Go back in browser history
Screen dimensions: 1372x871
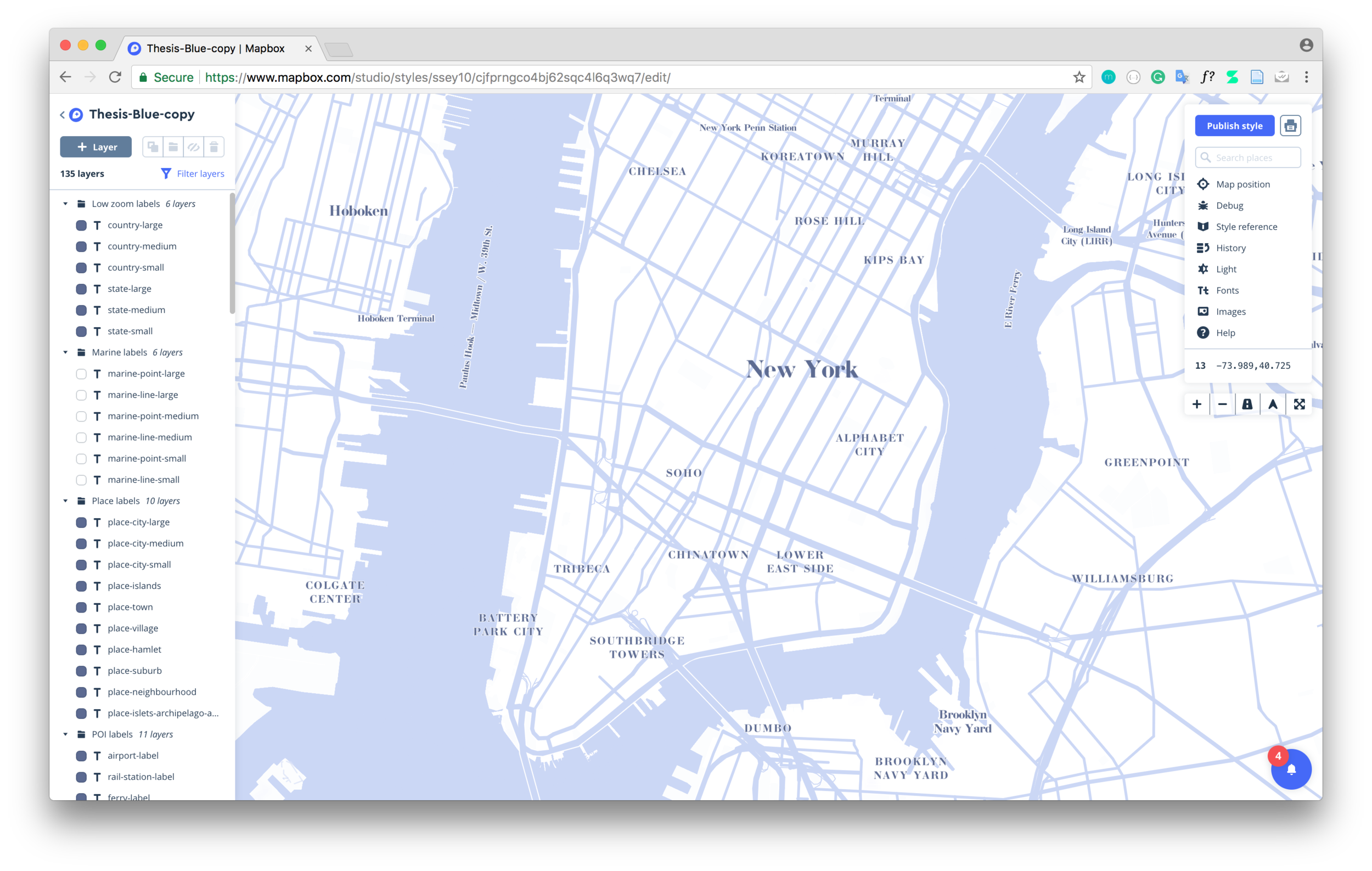click(x=65, y=77)
